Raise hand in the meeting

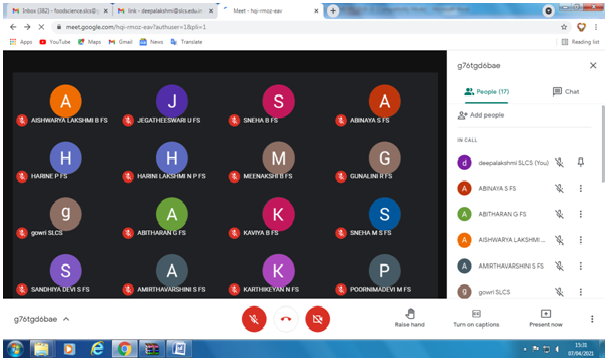(x=410, y=318)
